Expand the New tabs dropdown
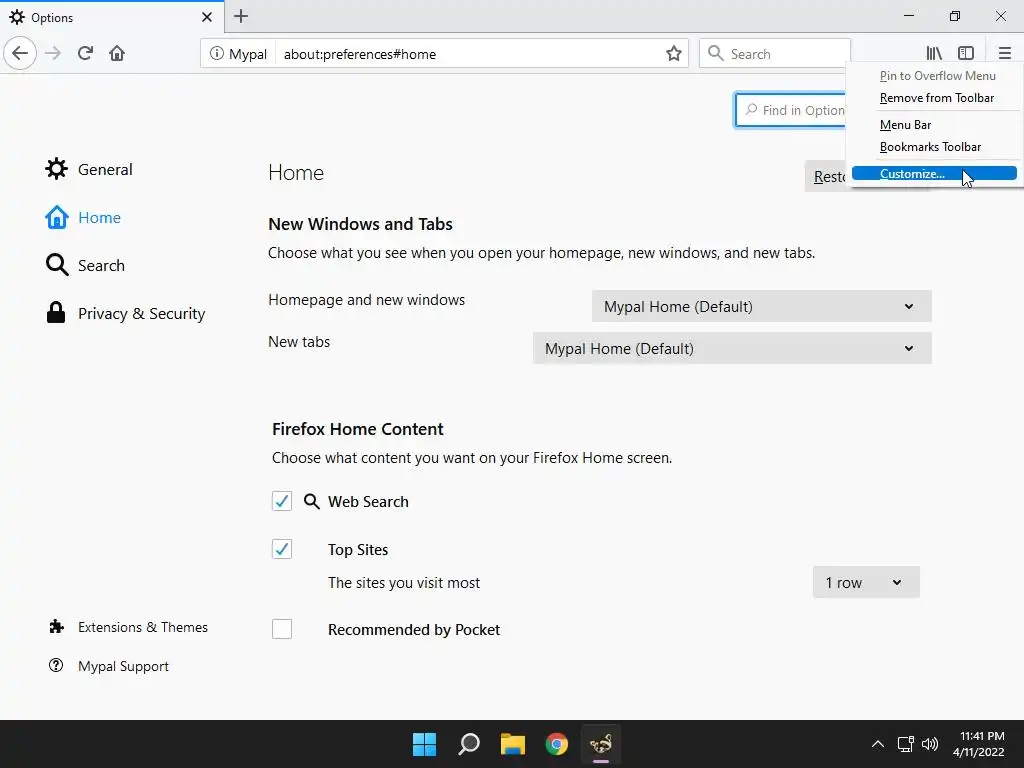Image resolution: width=1024 pixels, height=768 pixels. click(732, 348)
